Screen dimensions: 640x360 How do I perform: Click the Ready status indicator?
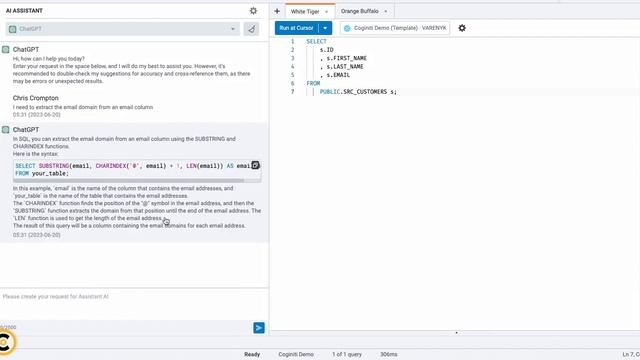coord(252,354)
